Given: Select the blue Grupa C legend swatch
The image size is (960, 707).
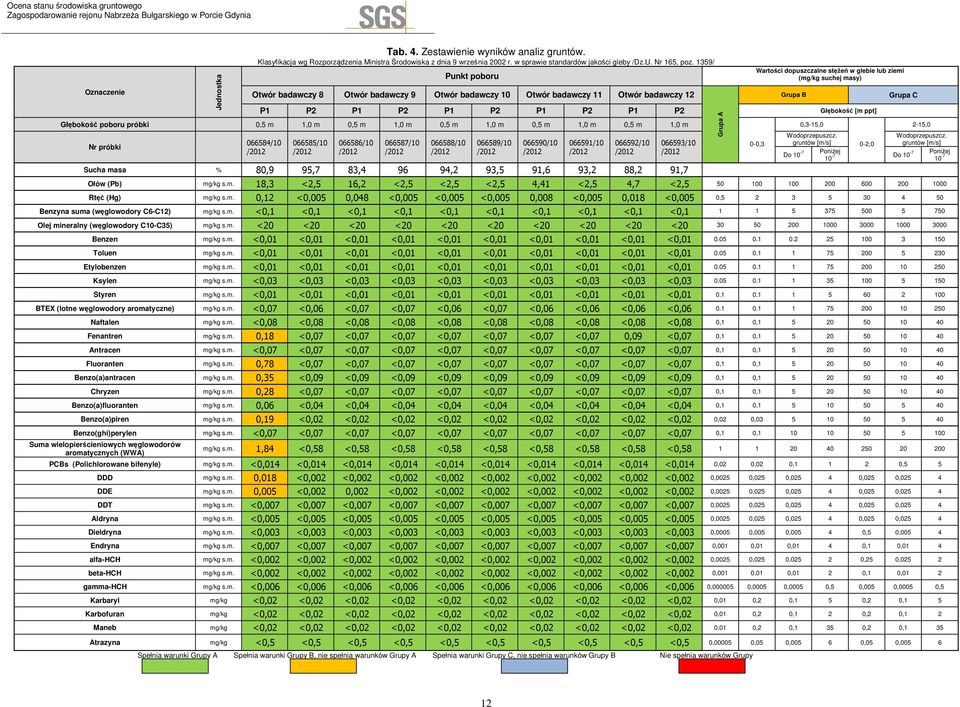Looking at the screenshot, I should [534, 666].
